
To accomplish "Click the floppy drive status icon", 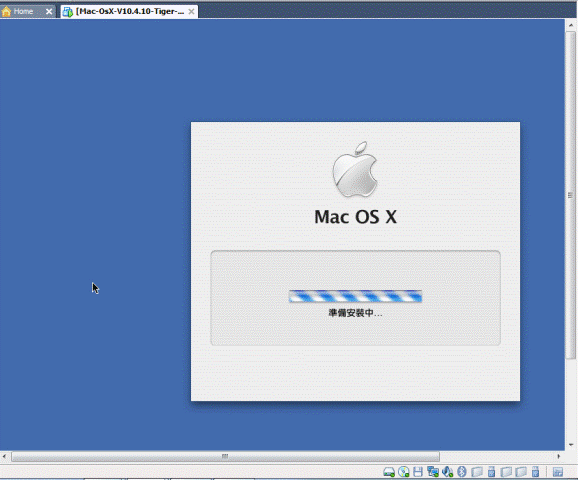I will (418, 472).
